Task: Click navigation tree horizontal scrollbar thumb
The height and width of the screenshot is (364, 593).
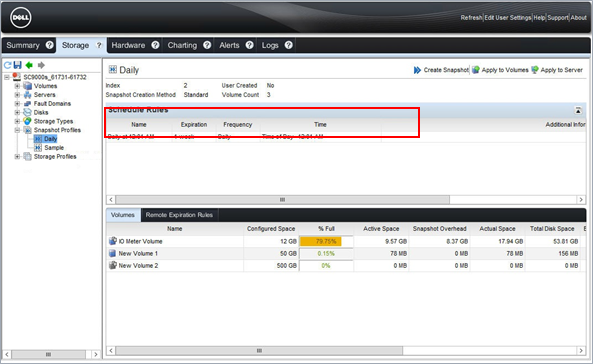Action: [x=48, y=355]
